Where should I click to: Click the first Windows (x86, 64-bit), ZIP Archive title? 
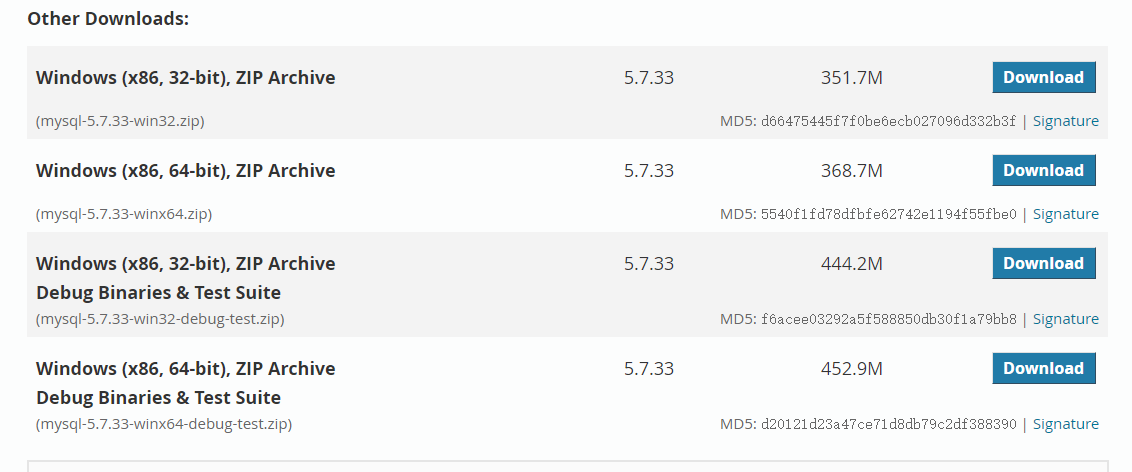point(186,171)
